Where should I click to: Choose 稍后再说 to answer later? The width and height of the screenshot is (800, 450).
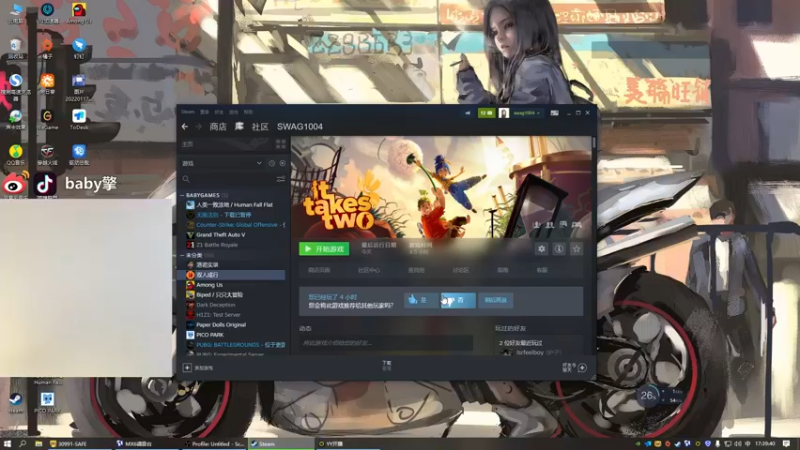[496, 300]
